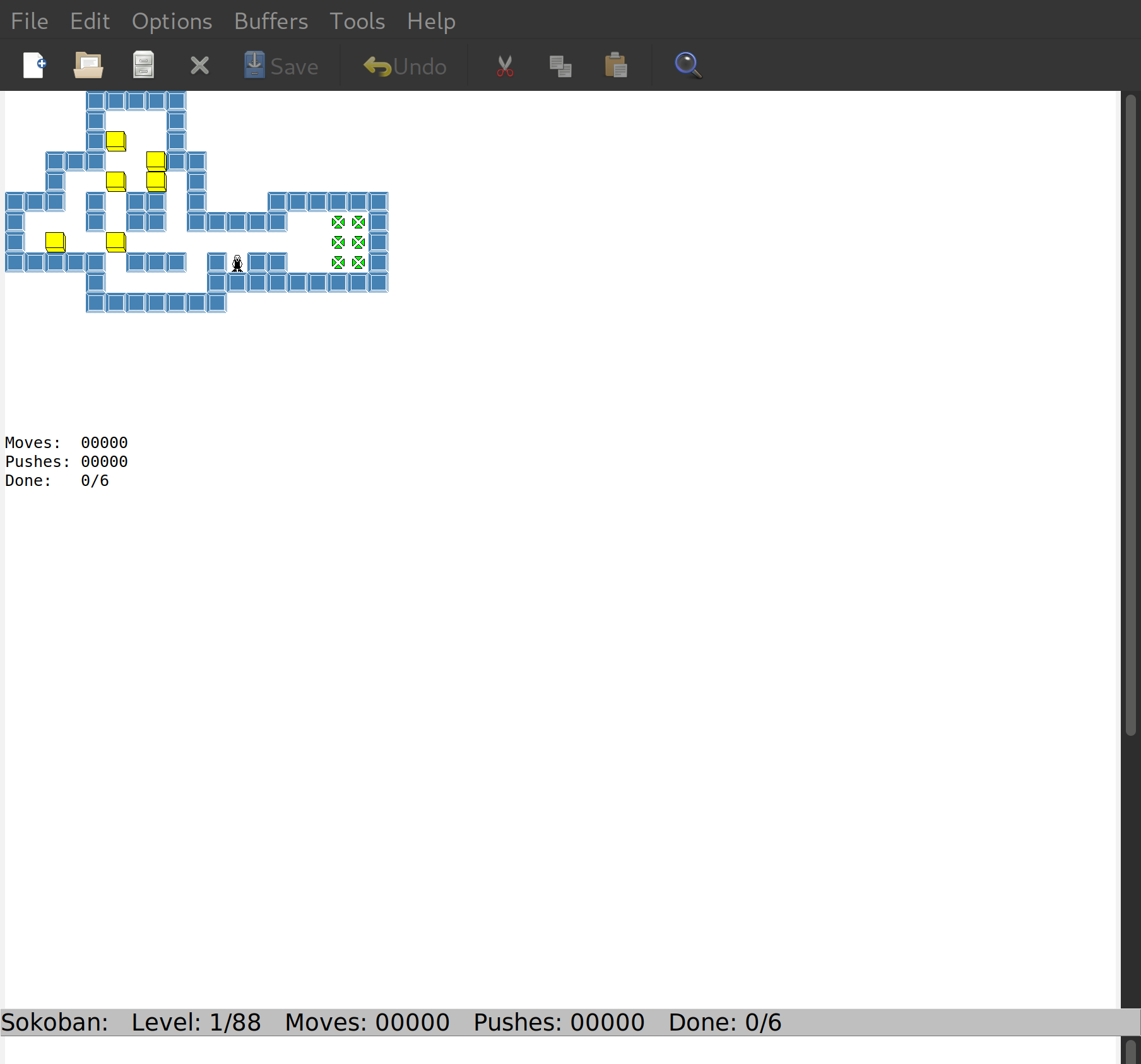
Task: Close the buffer with the X icon
Action: click(199, 66)
